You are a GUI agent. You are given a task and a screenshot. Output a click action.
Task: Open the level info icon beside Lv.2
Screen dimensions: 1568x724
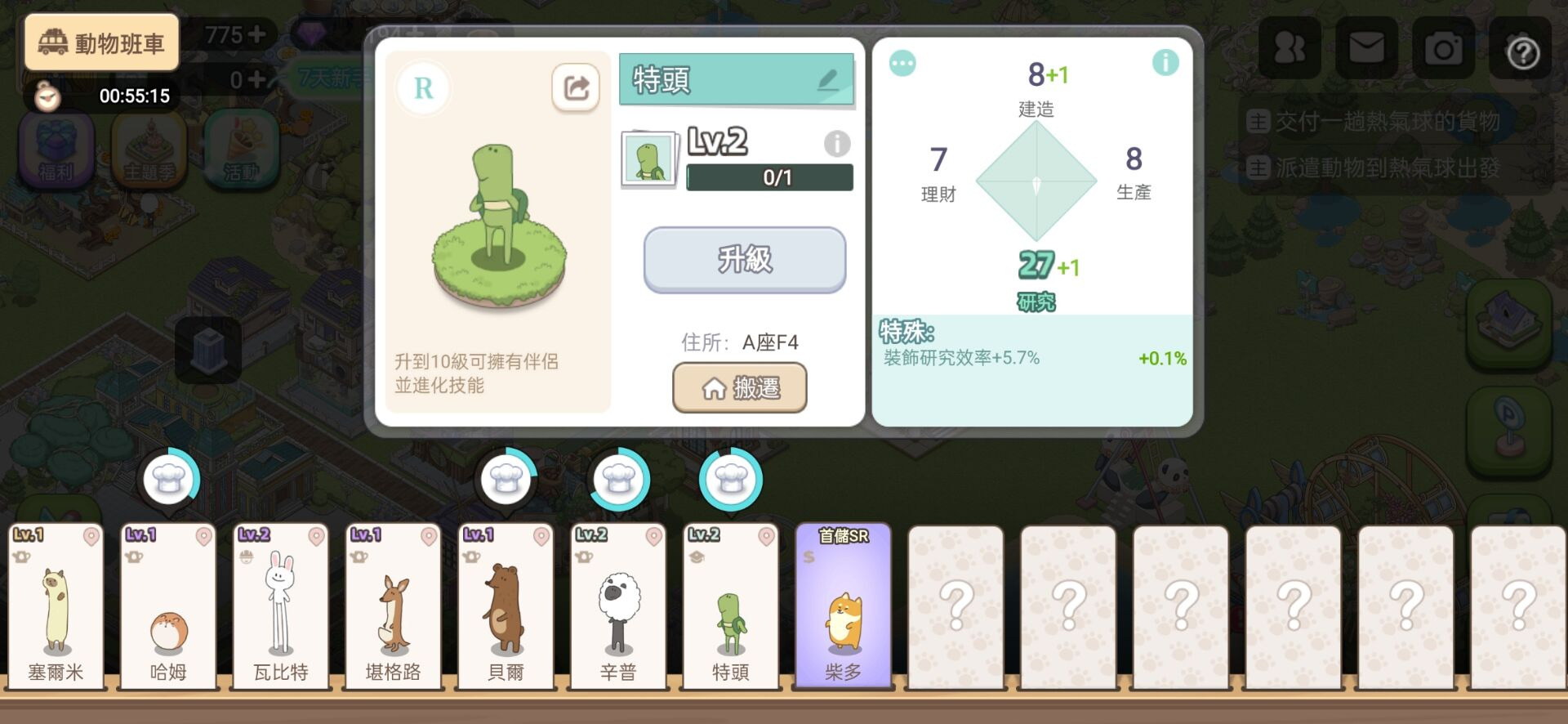click(837, 144)
